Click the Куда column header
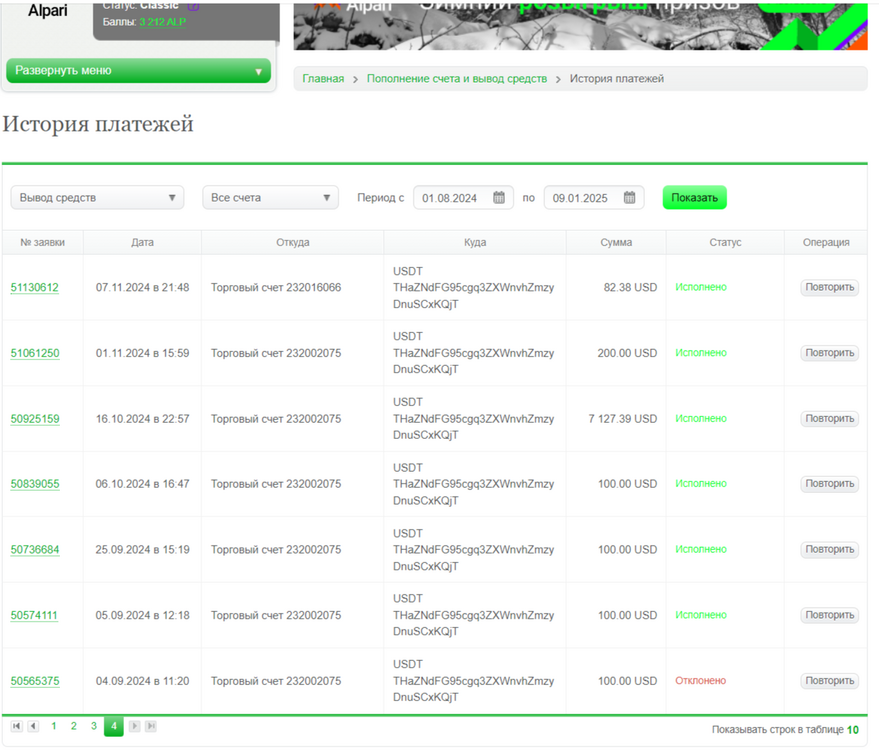 coord(475,242)
